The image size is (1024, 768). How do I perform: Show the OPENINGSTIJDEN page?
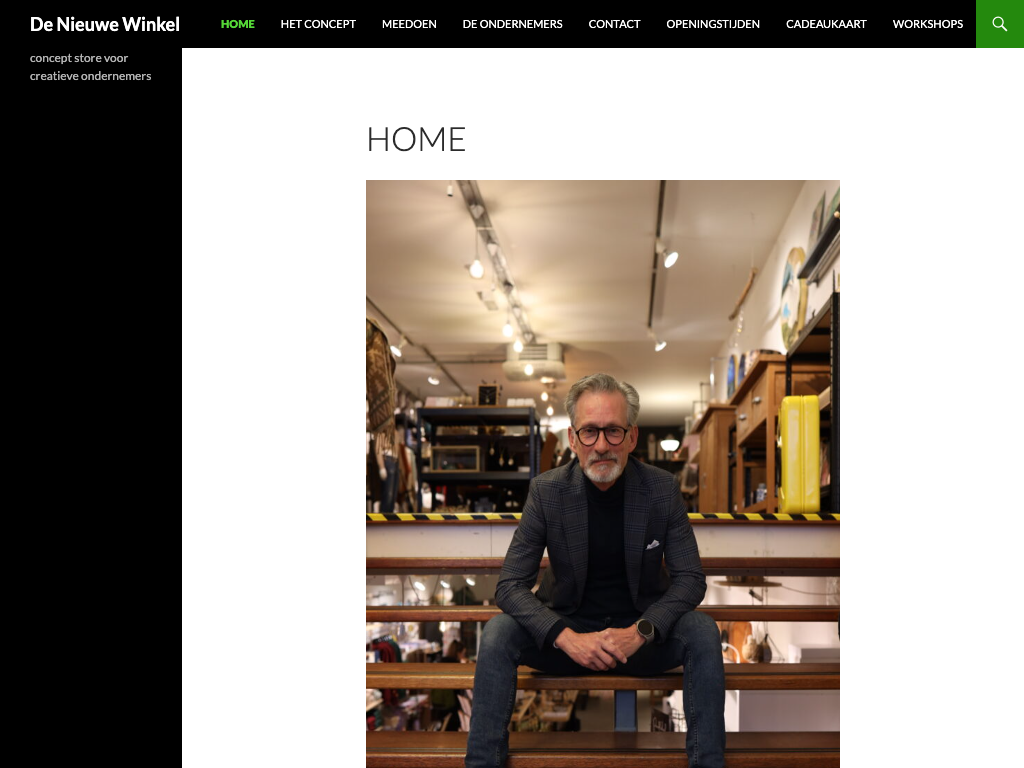[x=712, y=24]
